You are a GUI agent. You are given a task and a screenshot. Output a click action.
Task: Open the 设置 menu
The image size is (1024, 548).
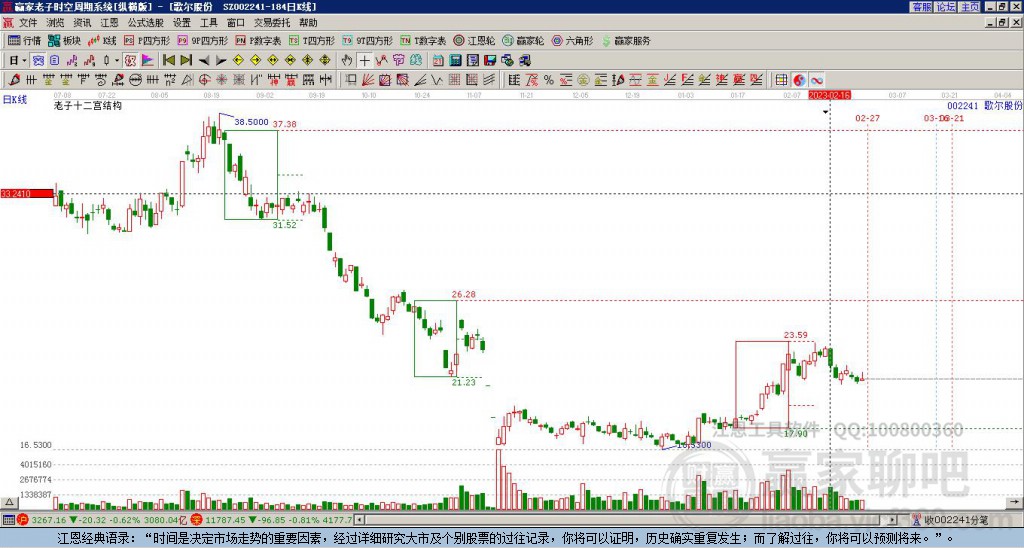pos(182,23)
